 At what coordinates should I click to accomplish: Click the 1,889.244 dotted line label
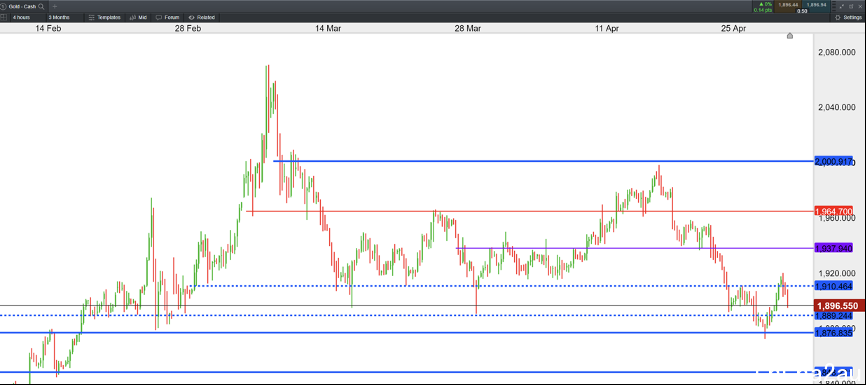(834, 315)
